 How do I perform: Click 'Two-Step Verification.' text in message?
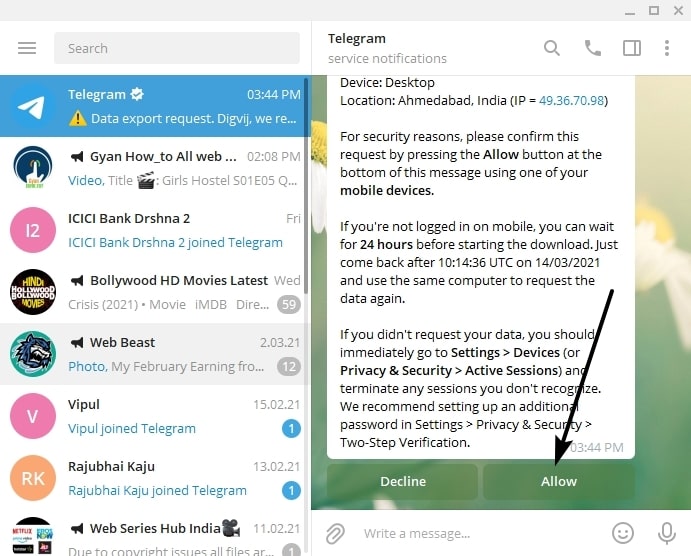pos(405,442)
